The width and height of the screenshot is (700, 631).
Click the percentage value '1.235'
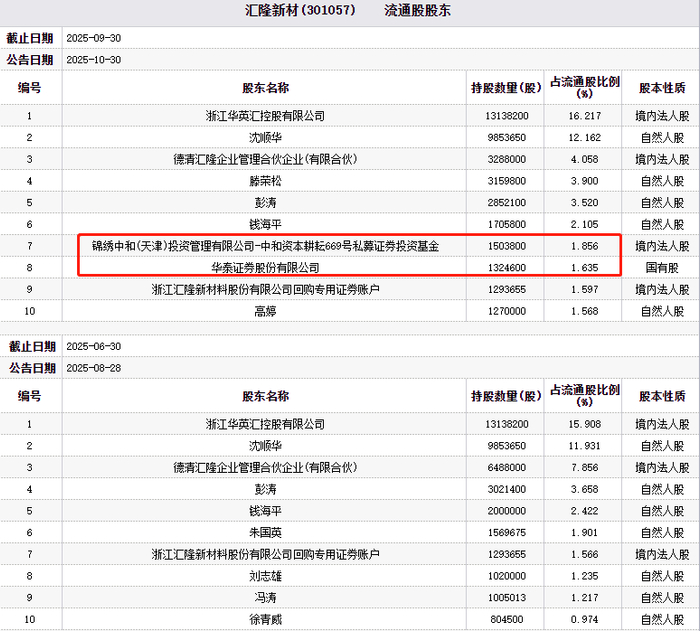(585, 576)
